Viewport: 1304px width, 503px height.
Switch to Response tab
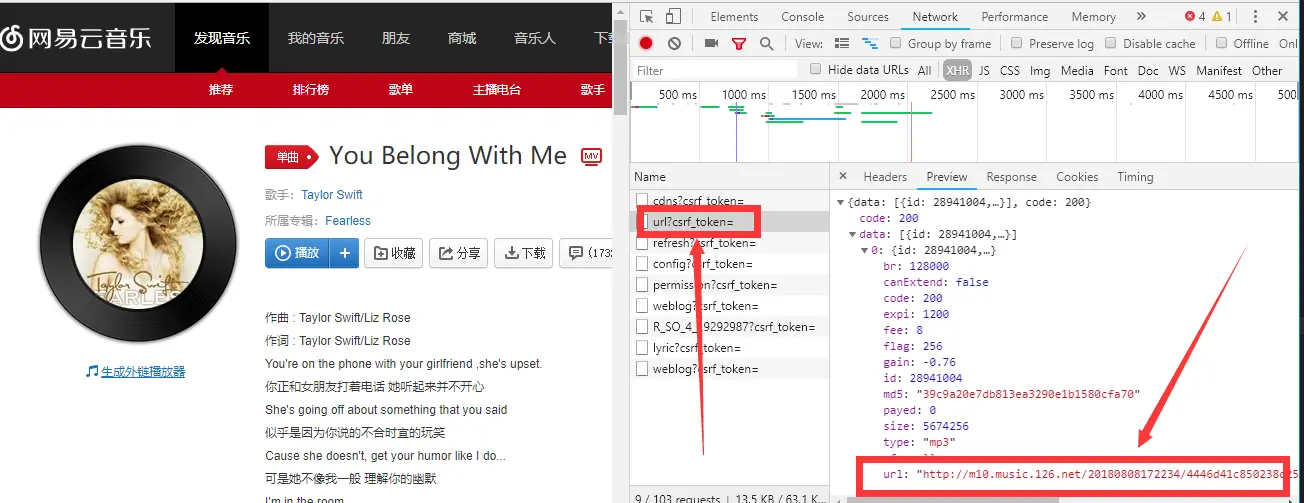[x=1011, y=177]
